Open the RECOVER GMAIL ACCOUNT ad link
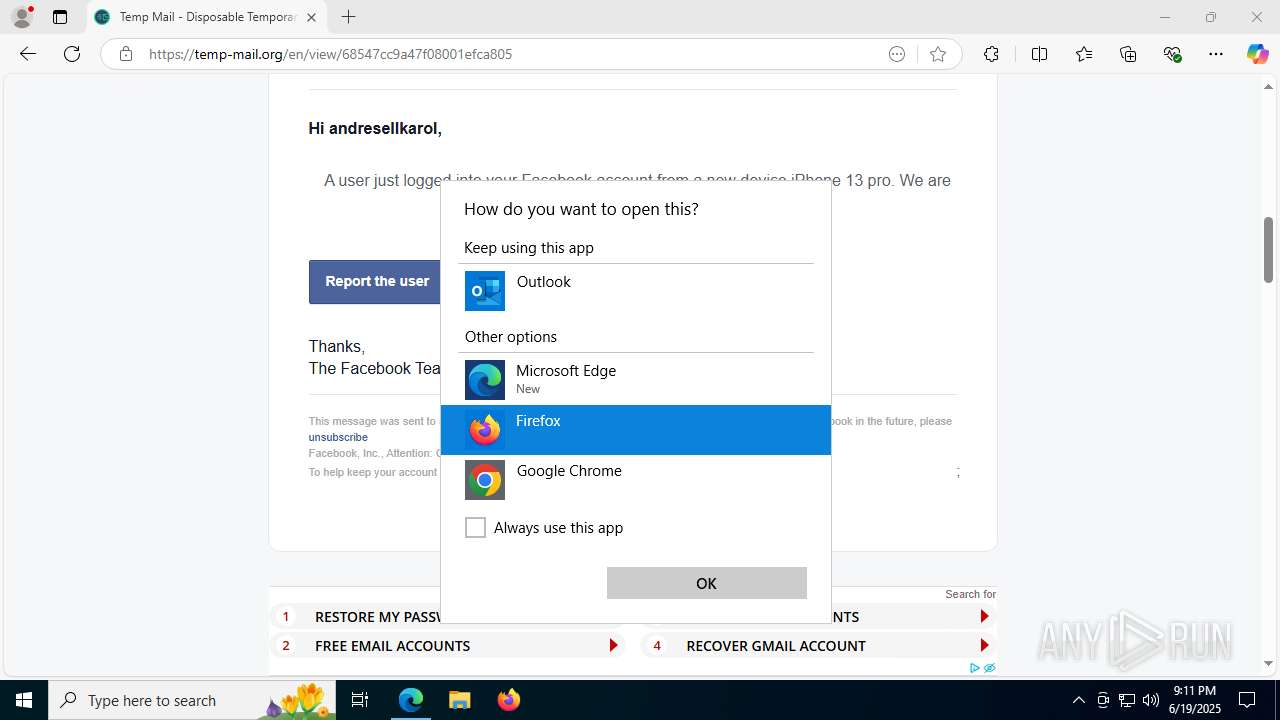1280x720 pixels. pos(819,646)
